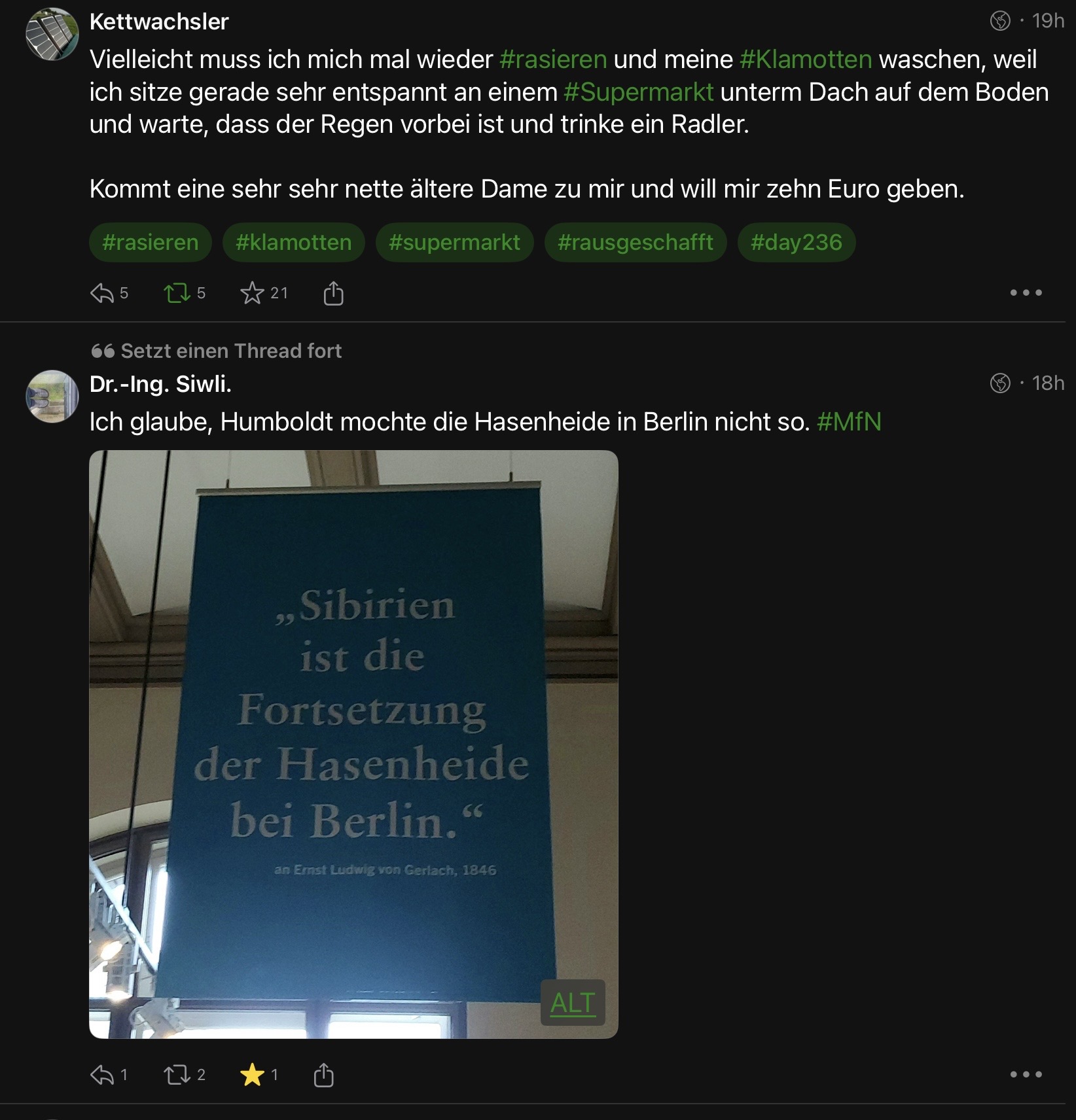
Task: Open the #supermarkt hashtag pill
Action: [x=455, y=243]
